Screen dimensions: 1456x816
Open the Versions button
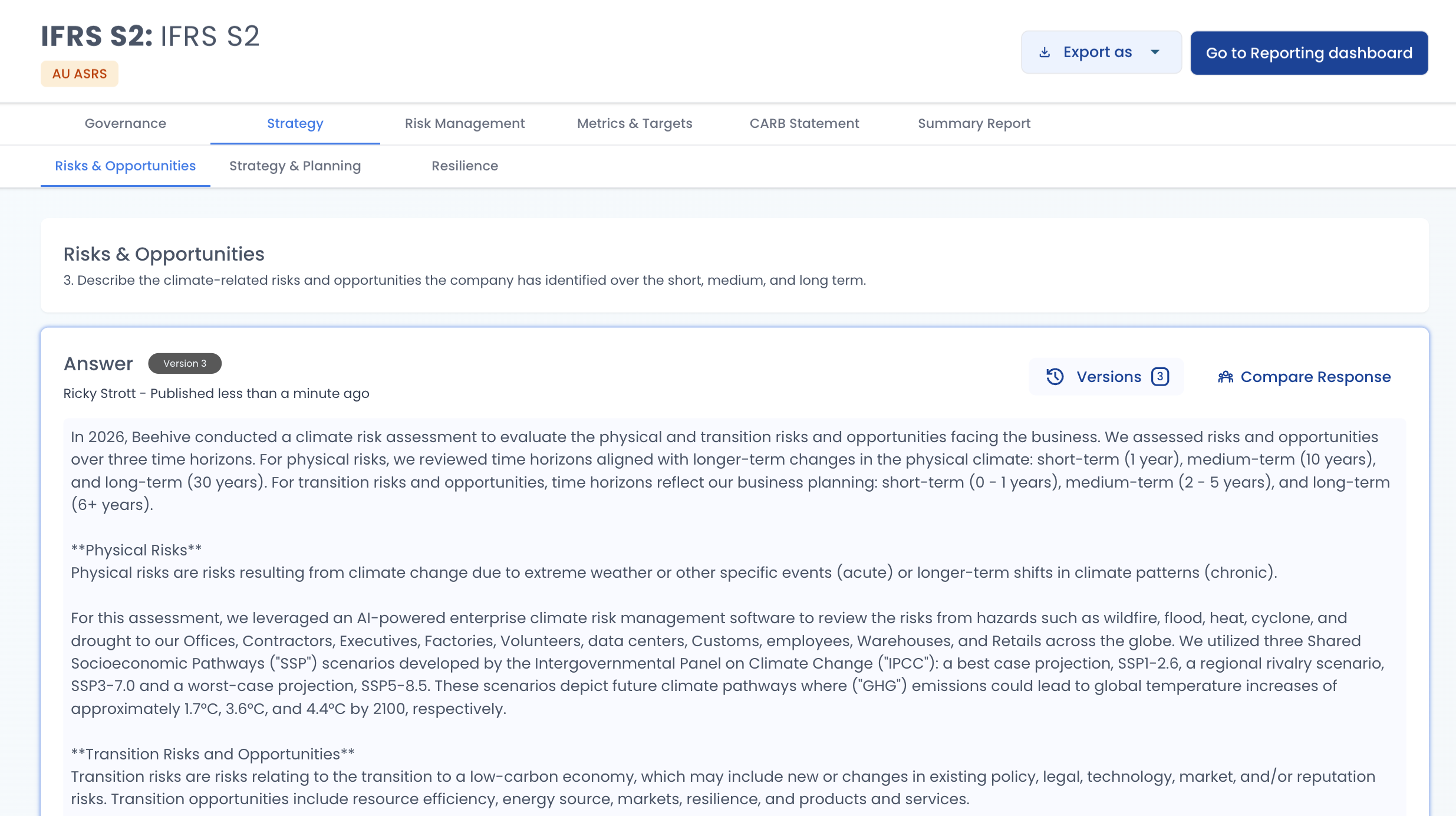click(1108, 377)
